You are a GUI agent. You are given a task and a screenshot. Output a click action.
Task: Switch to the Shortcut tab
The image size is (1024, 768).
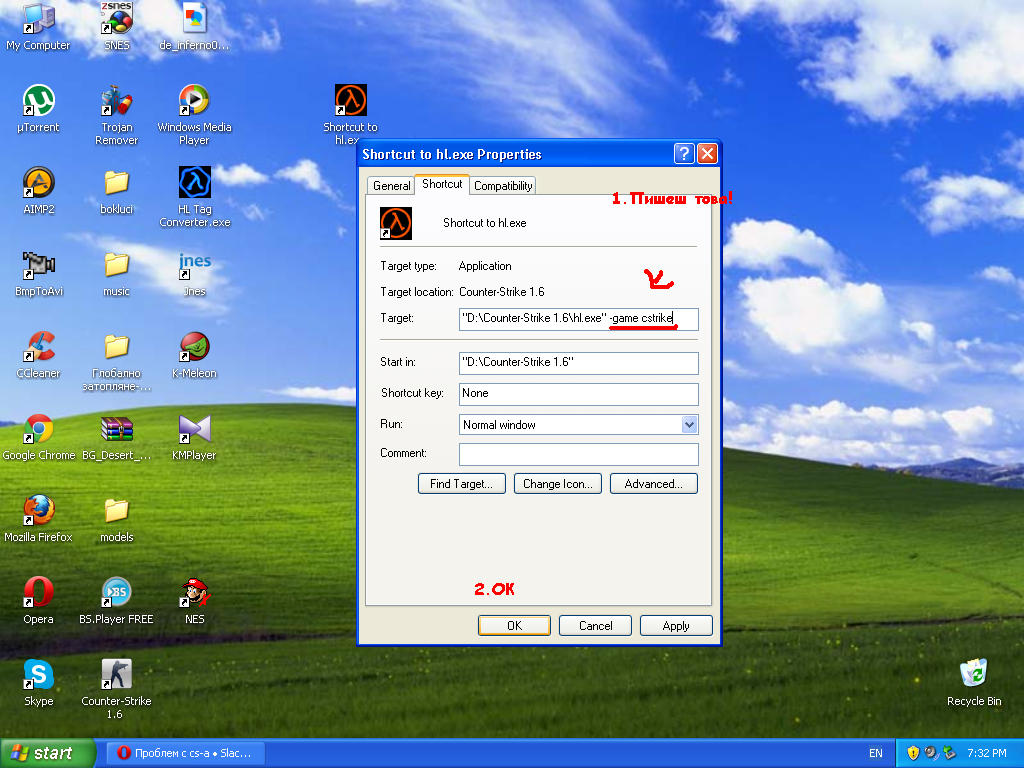pos(442,184)
